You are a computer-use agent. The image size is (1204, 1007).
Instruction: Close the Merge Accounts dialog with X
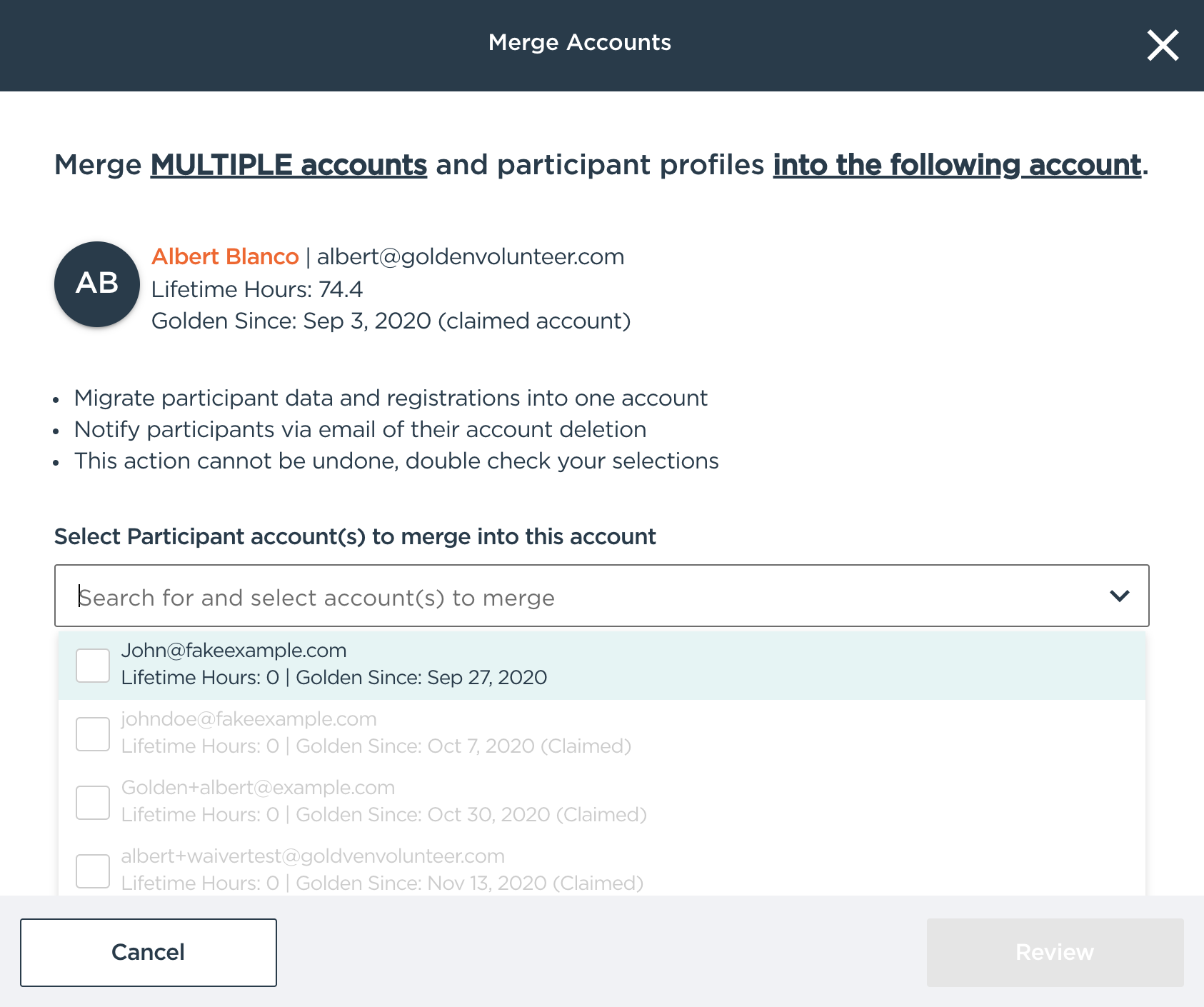click(1162, 46)
